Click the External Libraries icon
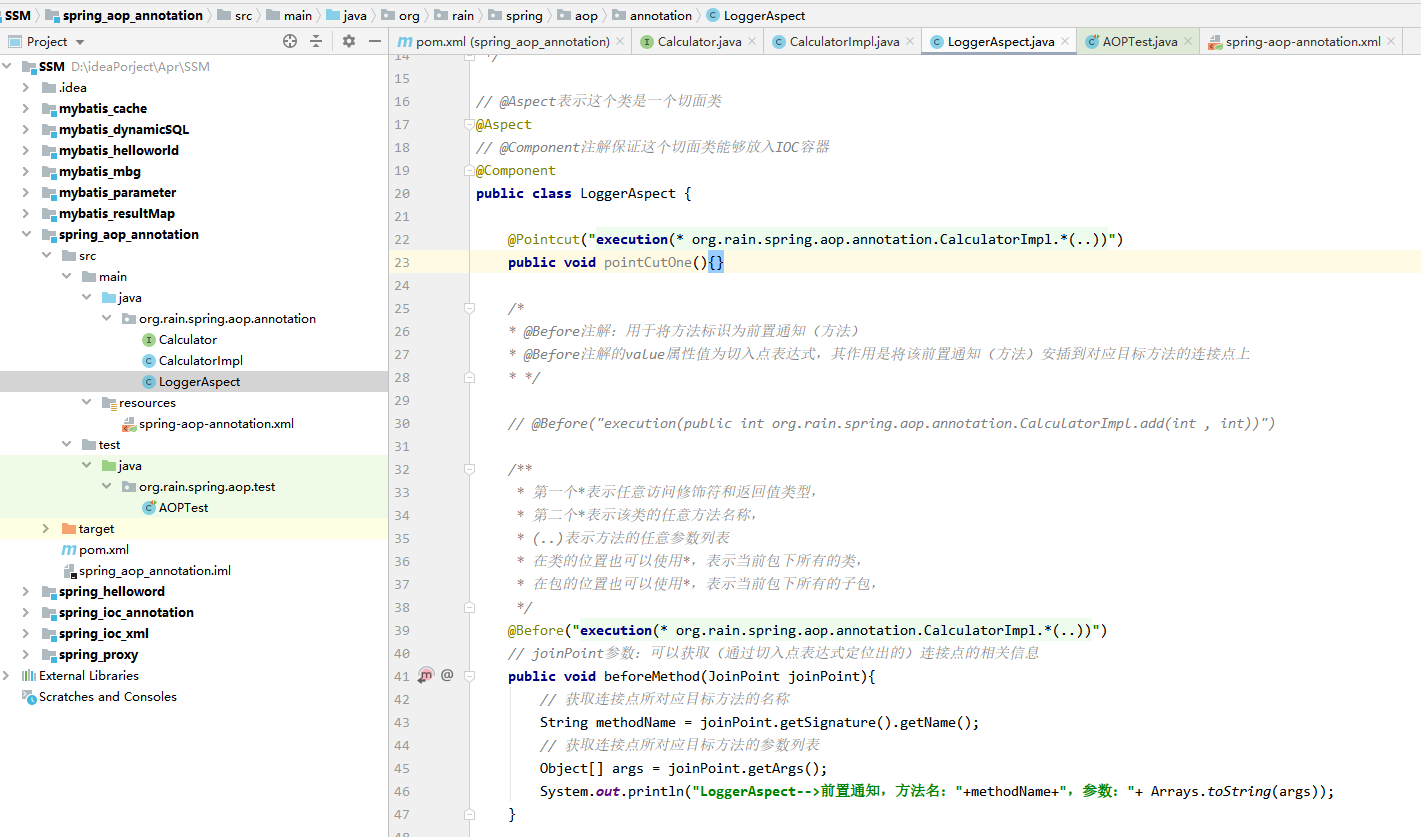This screenshot has height=837, width=1421. pyautogui.click(x=29, y=676)
